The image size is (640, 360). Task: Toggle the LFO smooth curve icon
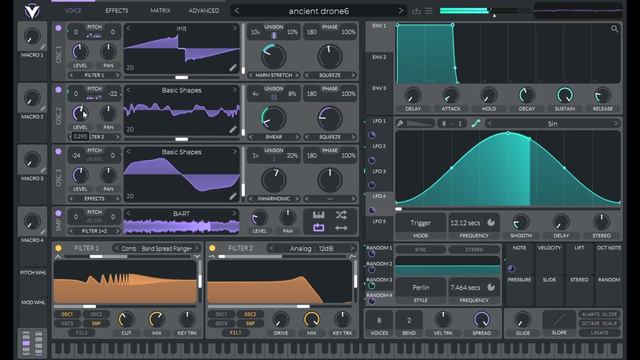[x=476, y=123]
